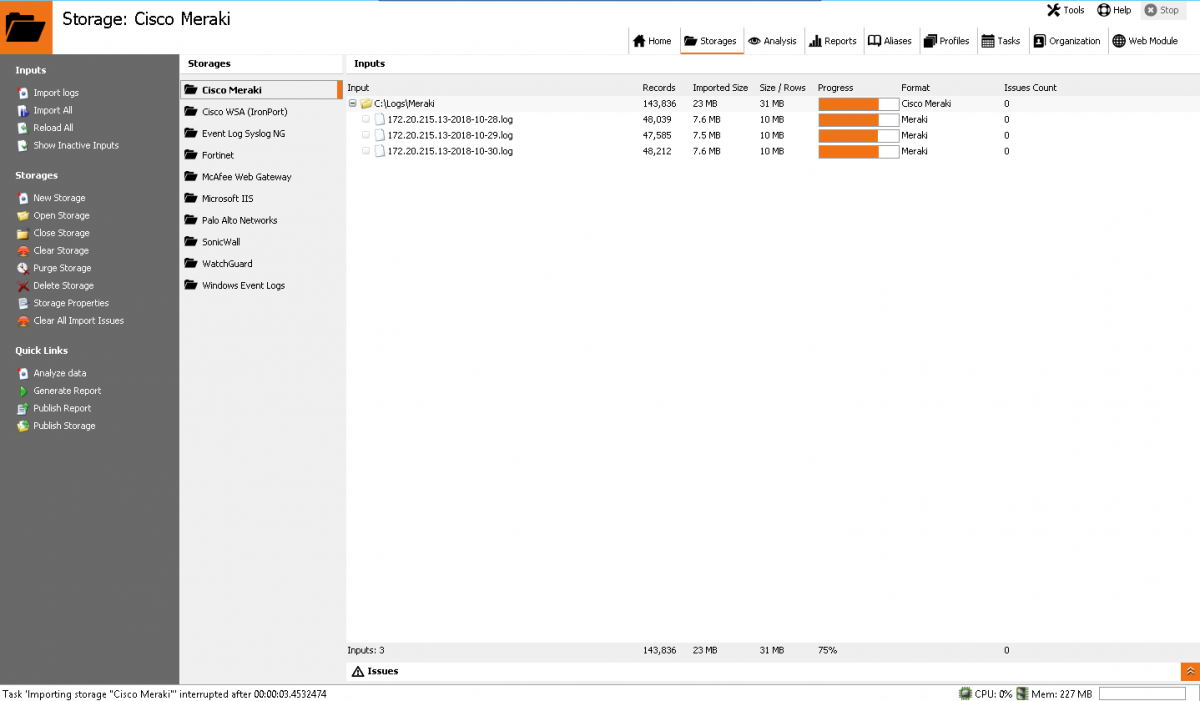The width and height of the screenshot is (1200, 701).
Task: Click the Reload All icon
Action: (x=22, y=128)
